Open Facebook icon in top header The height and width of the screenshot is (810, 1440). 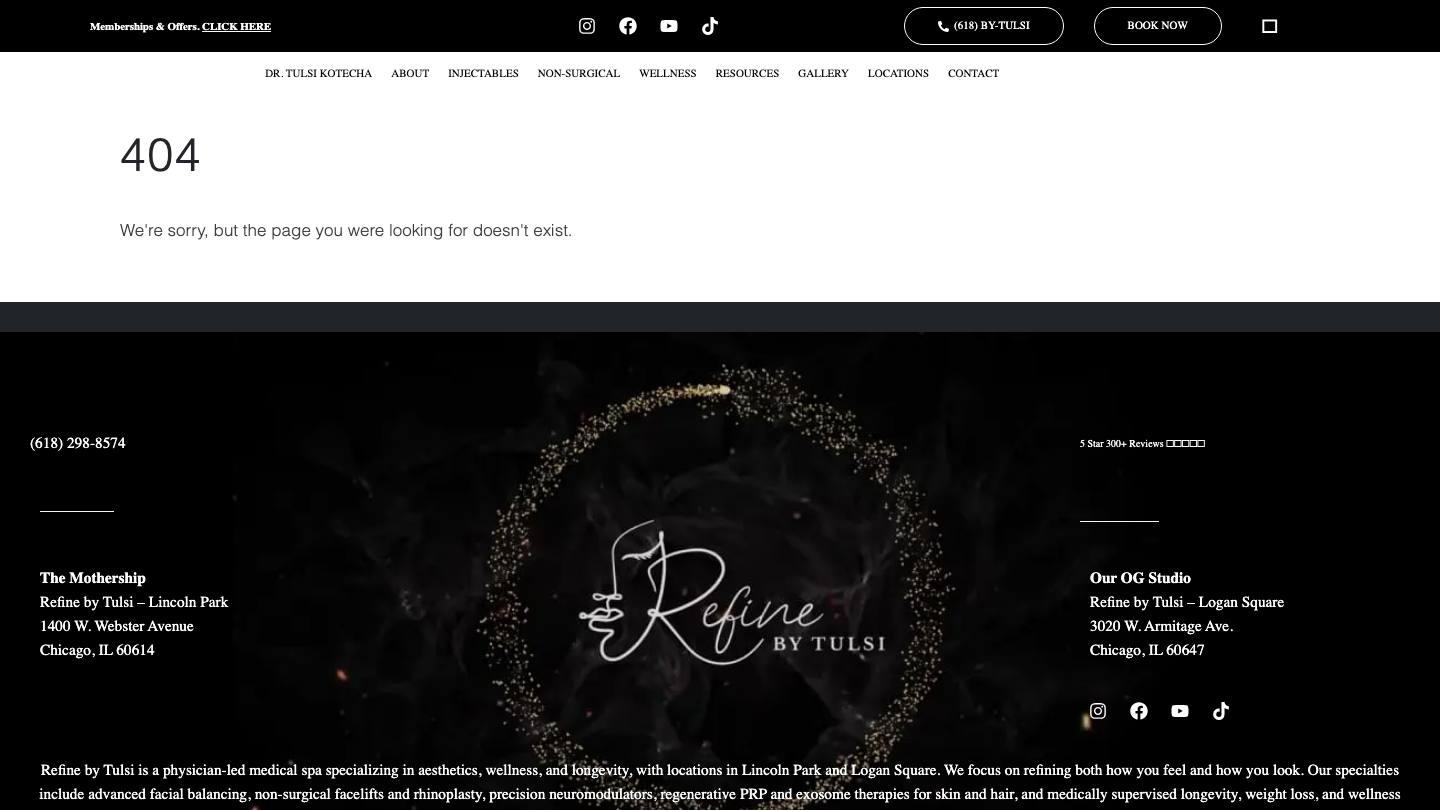[x=628, y=26]
